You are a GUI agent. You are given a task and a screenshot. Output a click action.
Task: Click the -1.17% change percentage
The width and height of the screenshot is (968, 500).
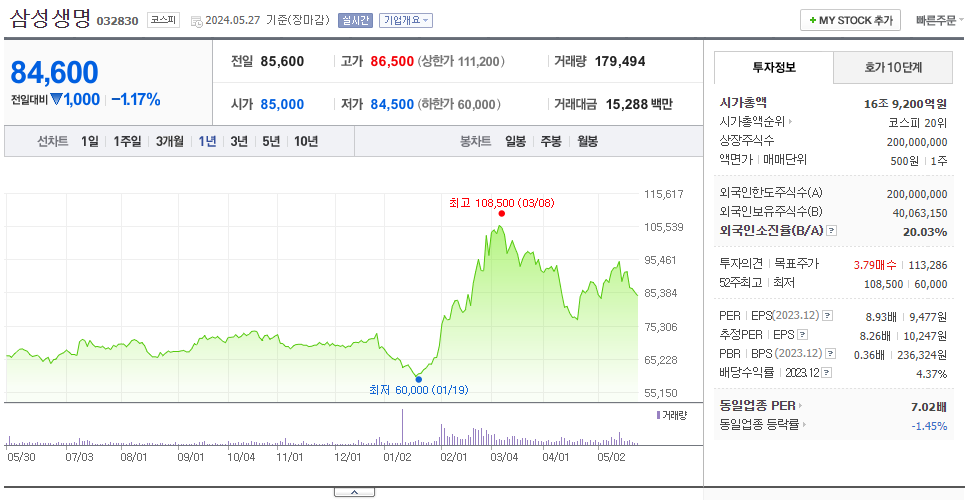[x=136, y=99]
